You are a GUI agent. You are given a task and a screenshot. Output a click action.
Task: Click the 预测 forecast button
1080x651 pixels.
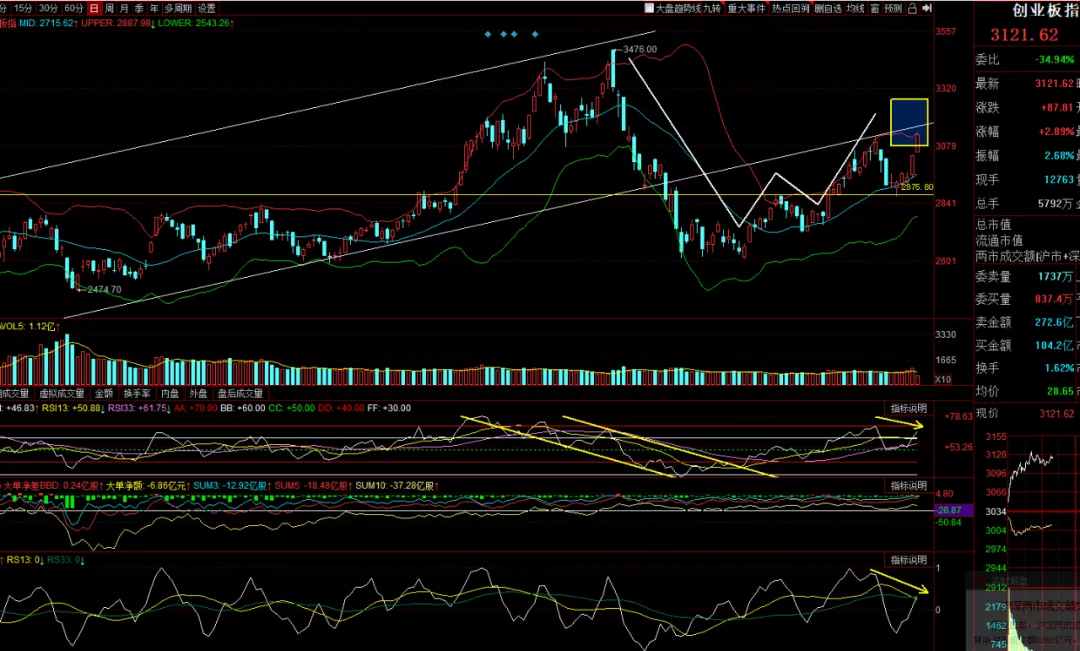pos(893,8)
